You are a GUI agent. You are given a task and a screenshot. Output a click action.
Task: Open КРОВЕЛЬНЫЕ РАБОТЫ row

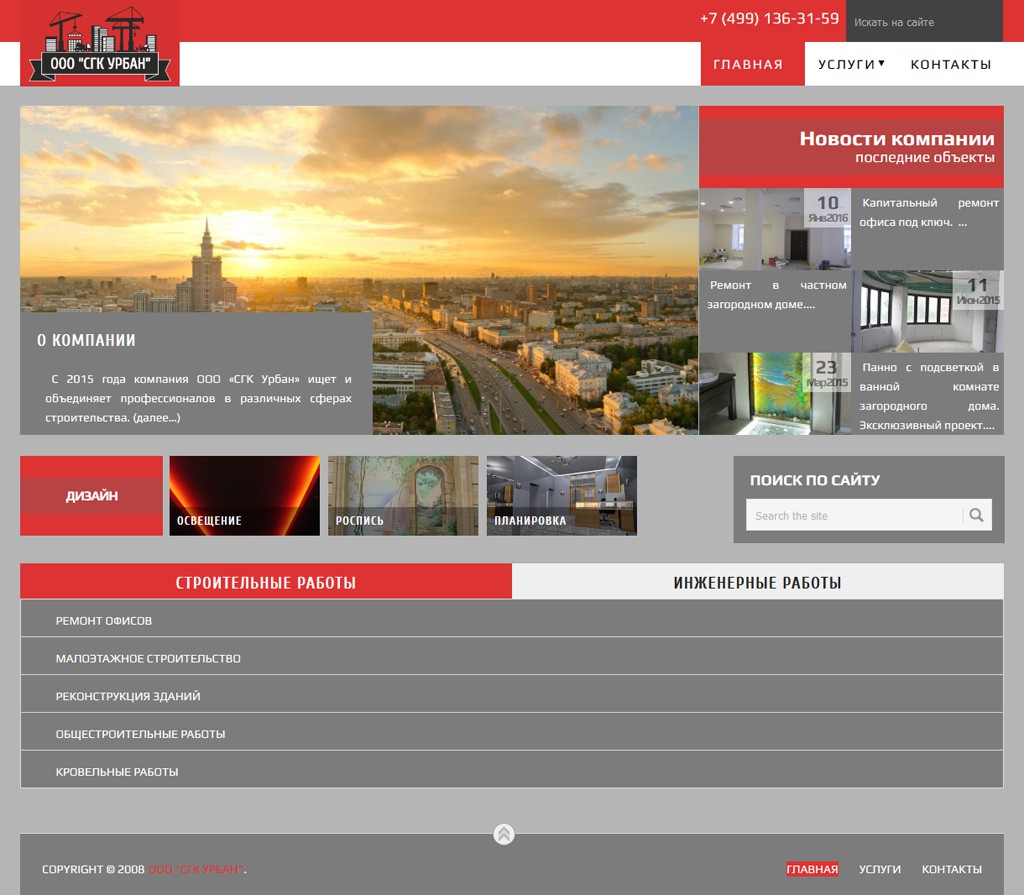point(512,772)
